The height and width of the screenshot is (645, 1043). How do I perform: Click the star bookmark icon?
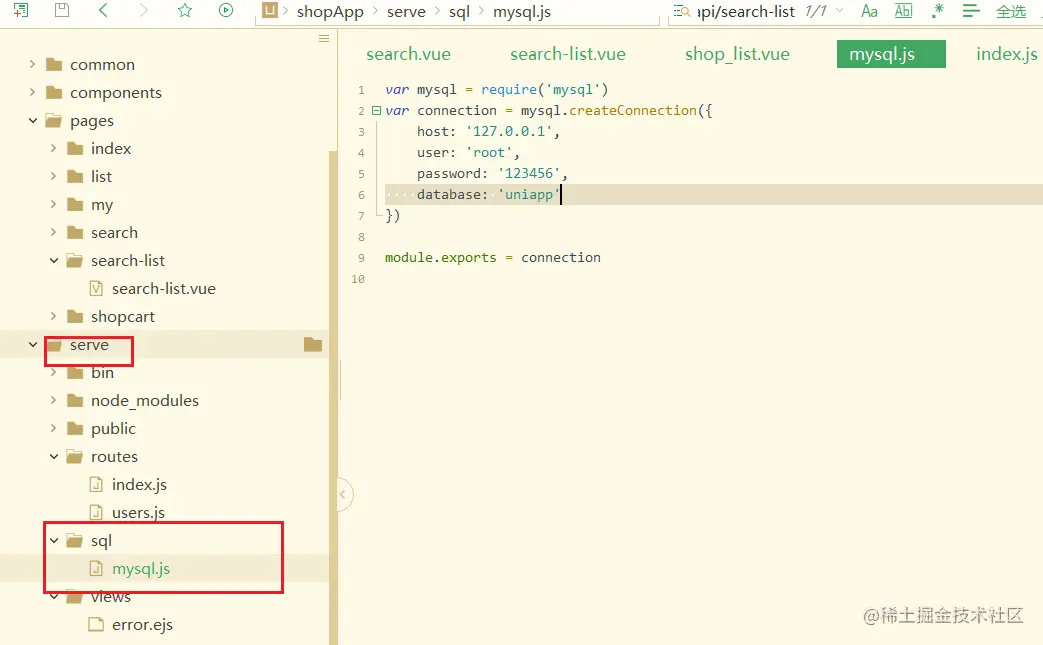pos(185,10)
